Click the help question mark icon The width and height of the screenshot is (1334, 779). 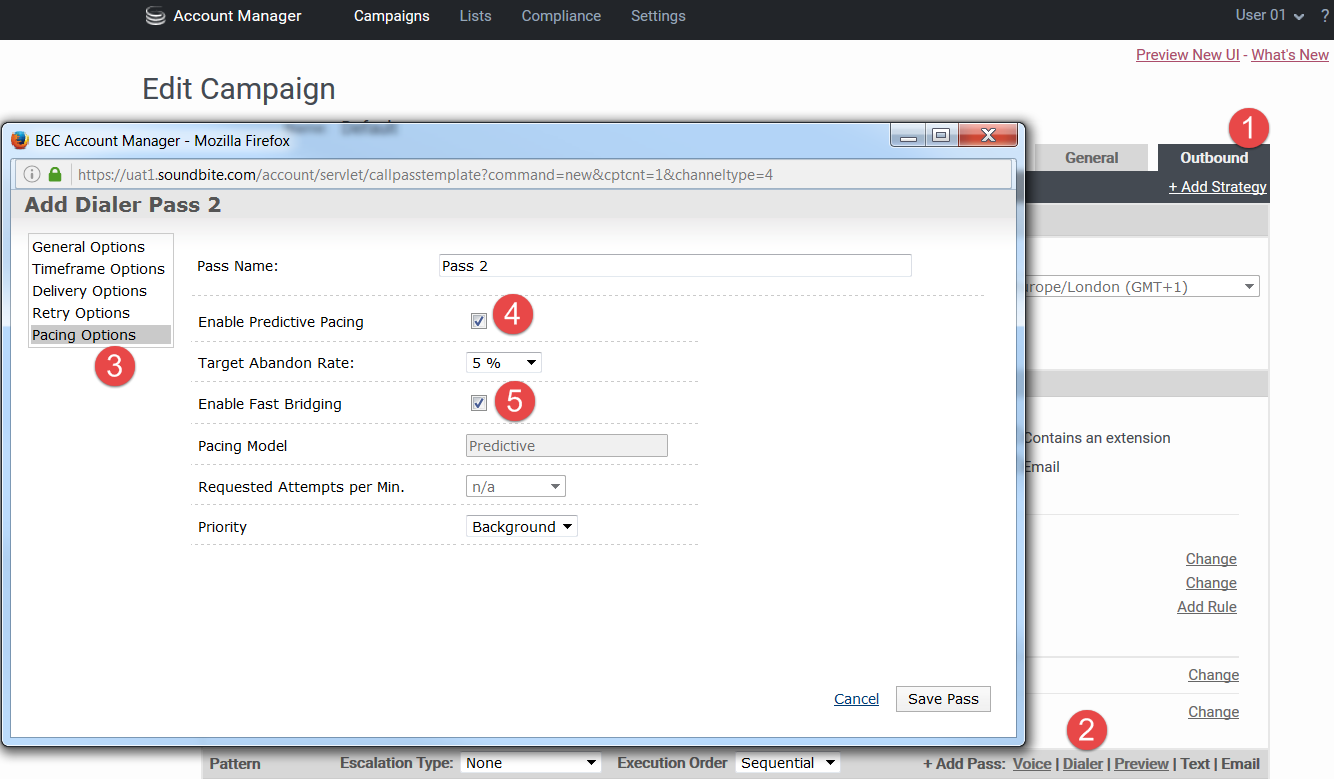[1324, 16]
